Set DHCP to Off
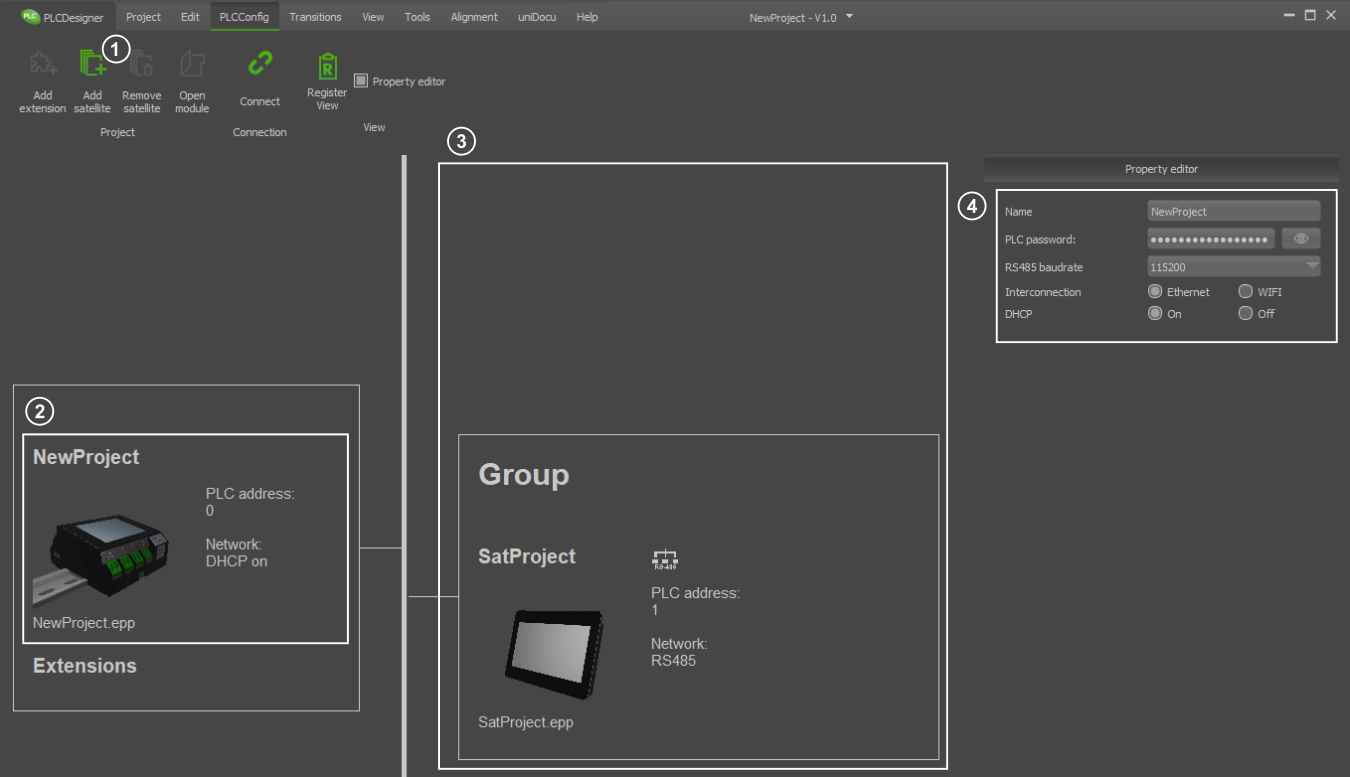The width and height of the screenshot is (1350, 777). (1245, 313)
